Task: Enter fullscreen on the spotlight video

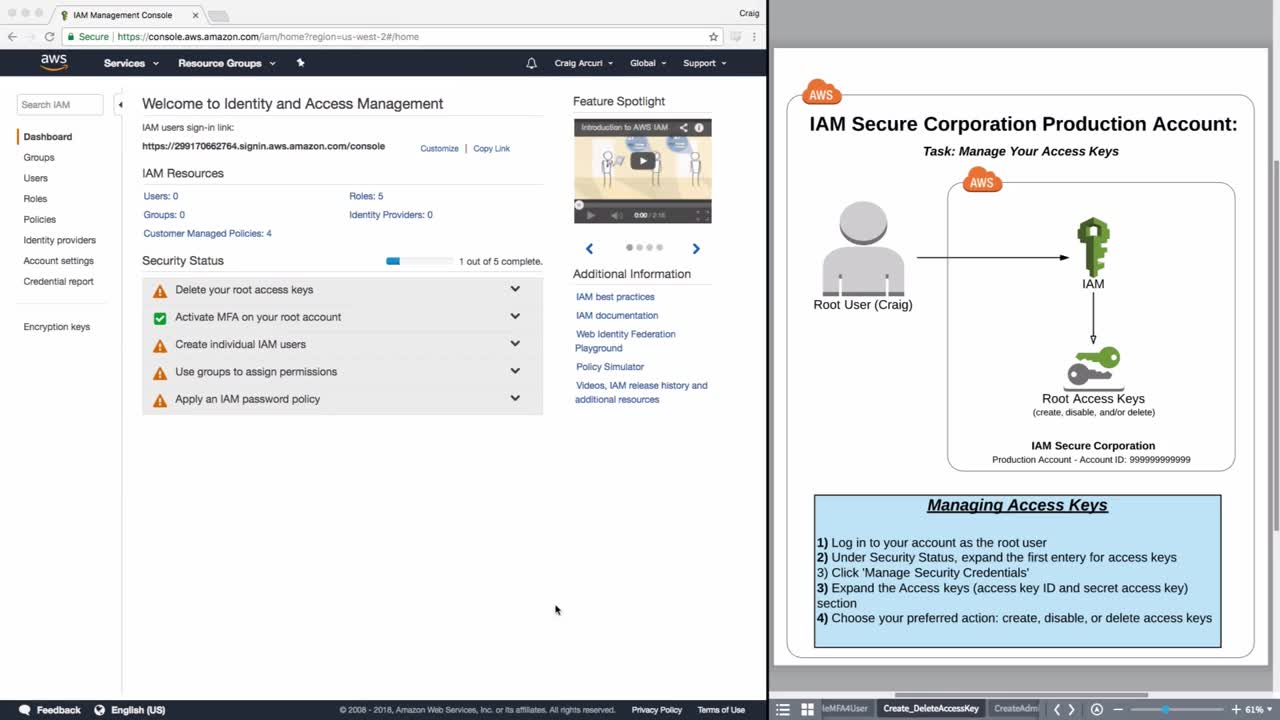Action: (x=702, y=215)
